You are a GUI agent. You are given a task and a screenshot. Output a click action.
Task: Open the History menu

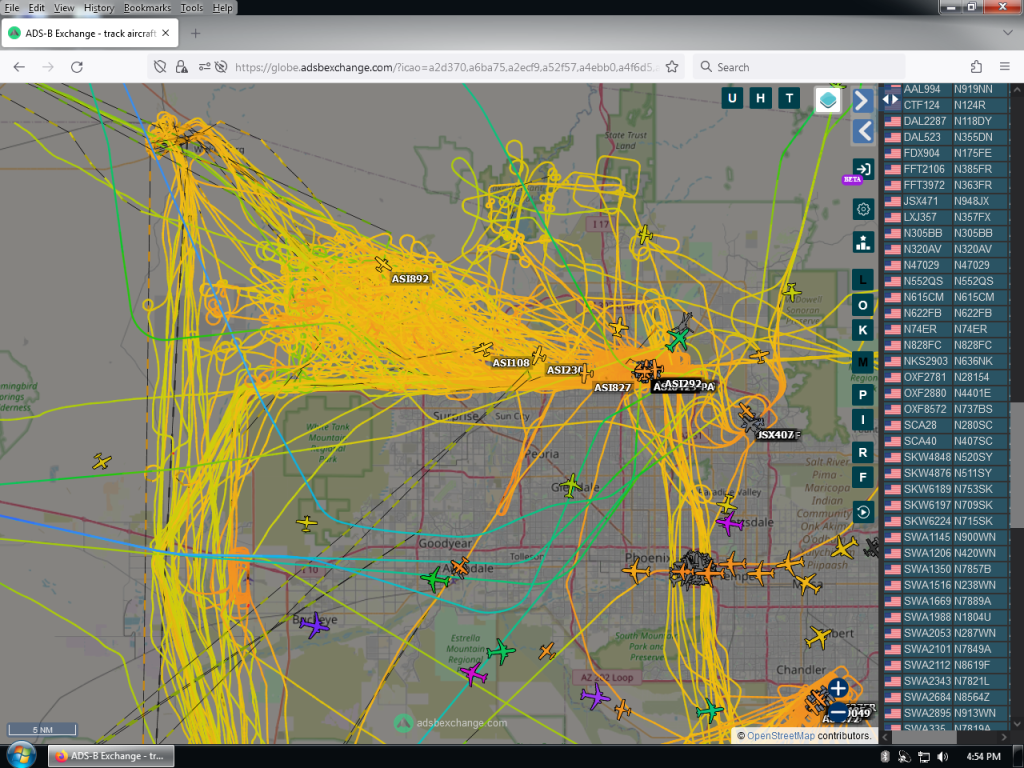(99, 8)
